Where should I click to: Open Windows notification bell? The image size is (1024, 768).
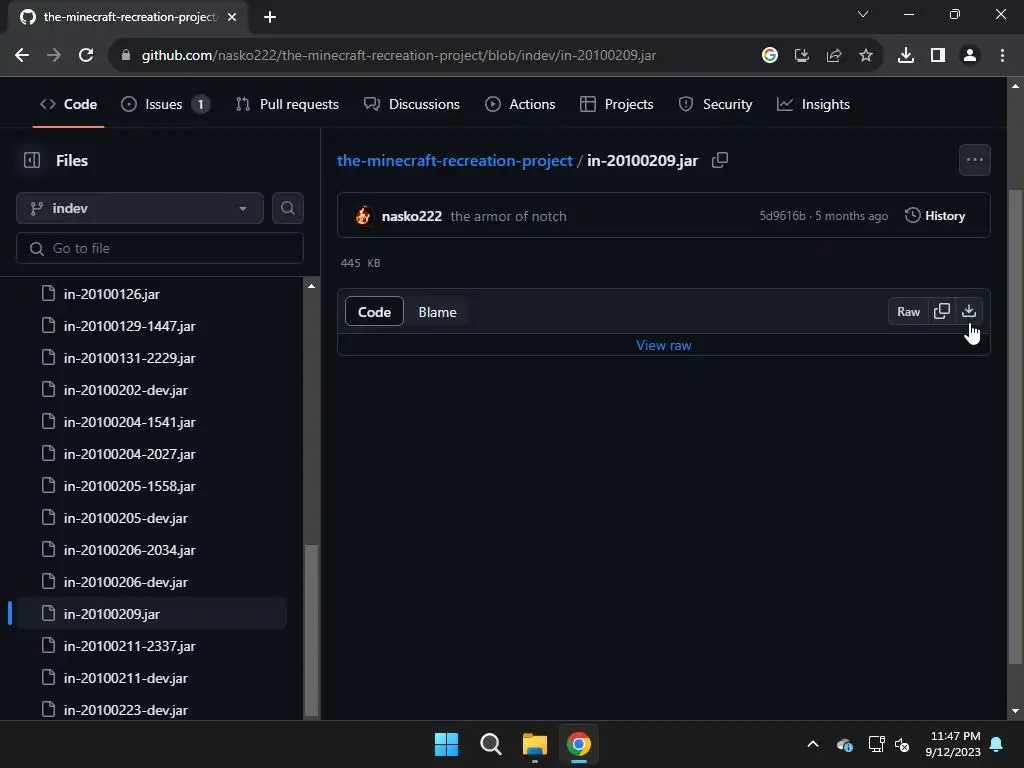click(x=997, y=744)
